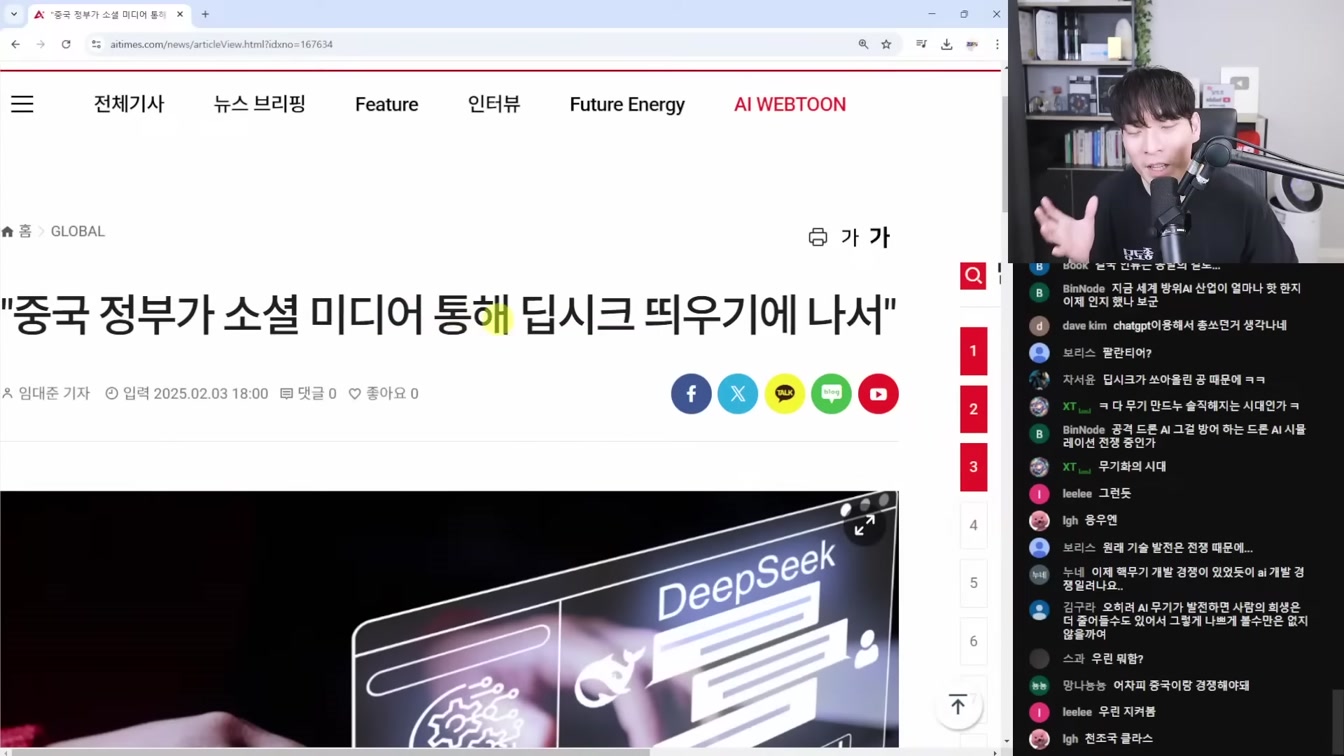The image size is (1344, 756).
Task: Select ranking number 2 button
Action: coord(973,409)
